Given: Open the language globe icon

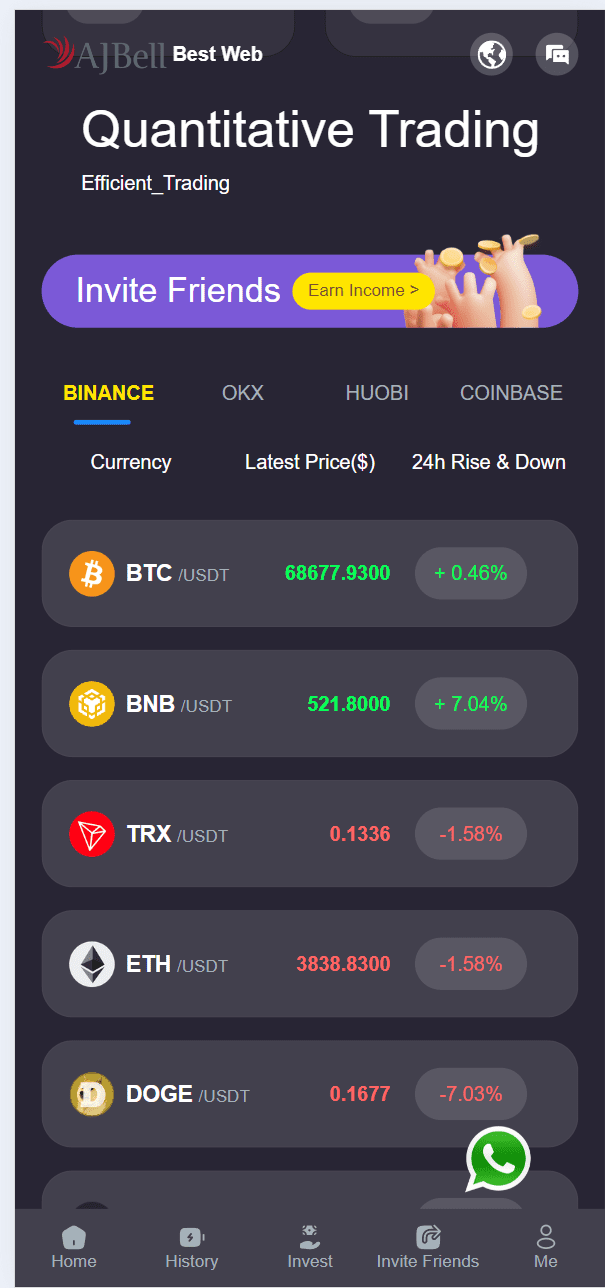Looking at the screenshot, I should tap(492, 54).
